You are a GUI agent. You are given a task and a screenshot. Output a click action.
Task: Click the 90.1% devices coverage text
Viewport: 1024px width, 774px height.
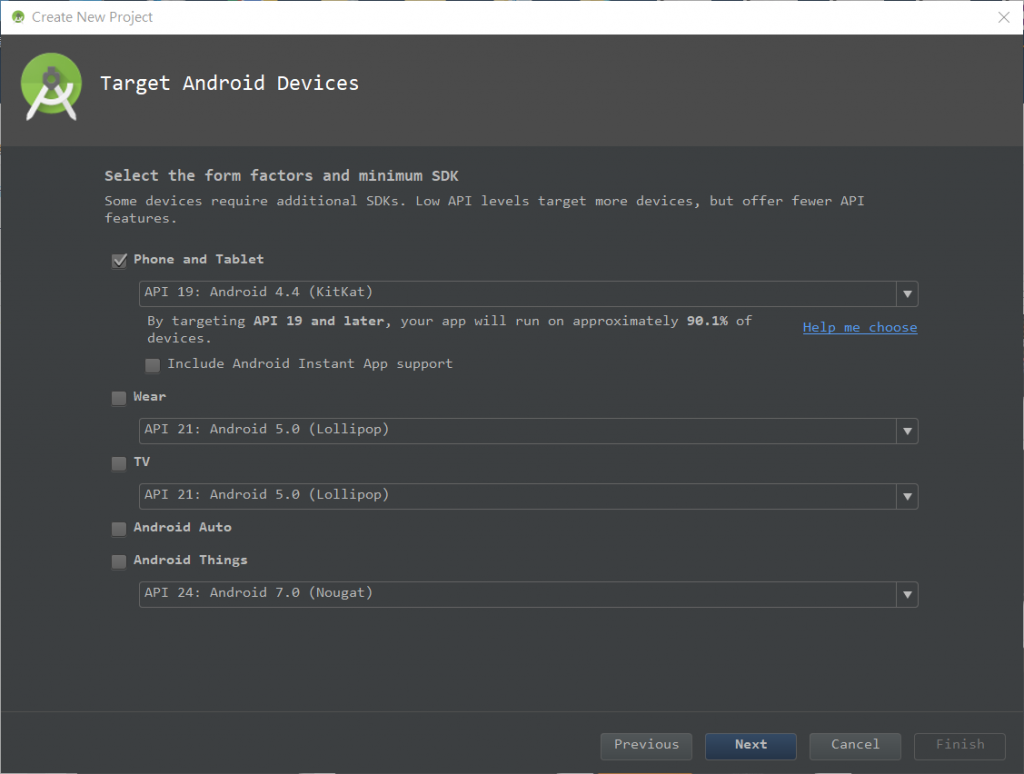[707, 321]
